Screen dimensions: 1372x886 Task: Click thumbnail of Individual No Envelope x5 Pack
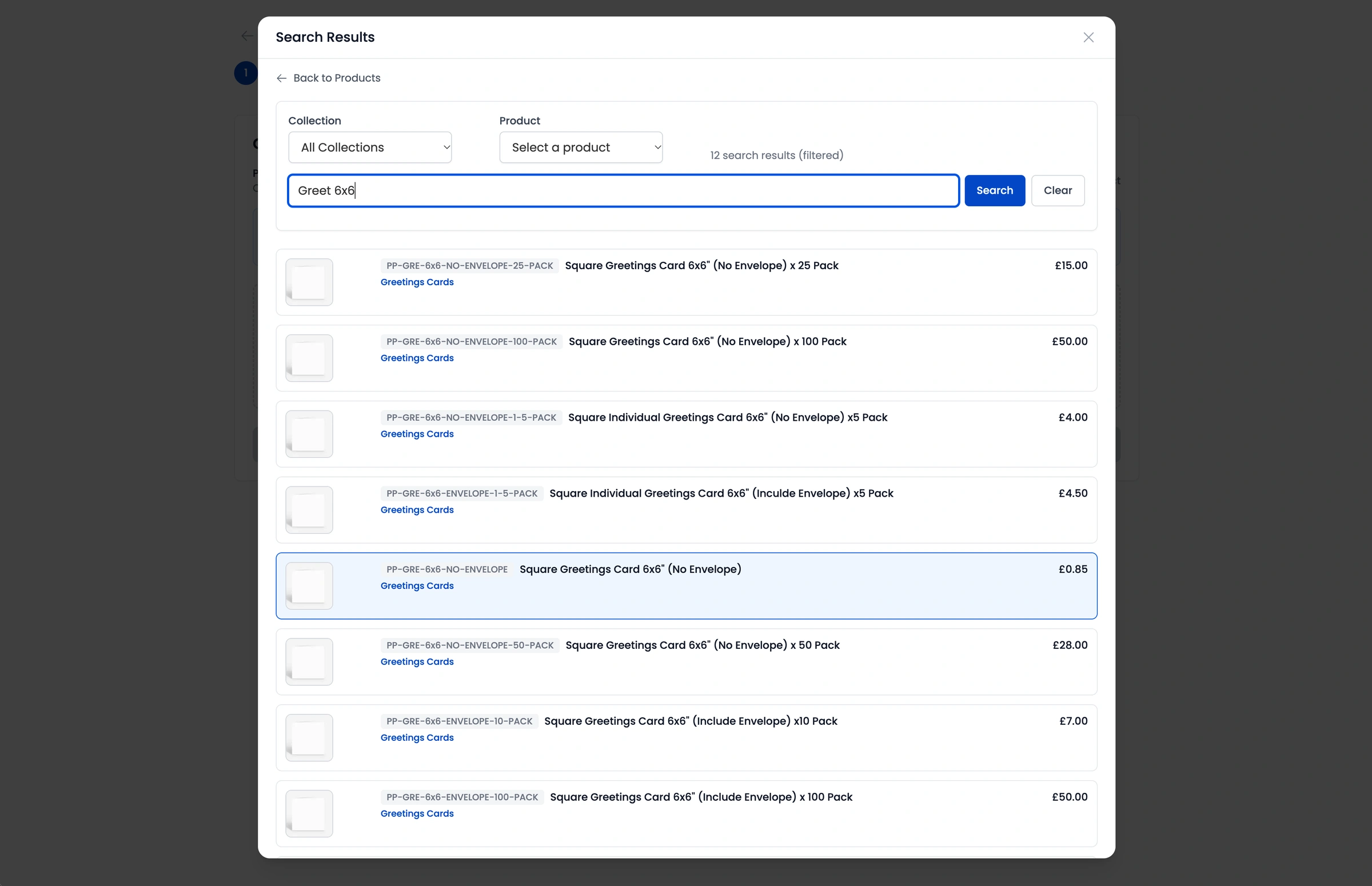coord(309,434)
